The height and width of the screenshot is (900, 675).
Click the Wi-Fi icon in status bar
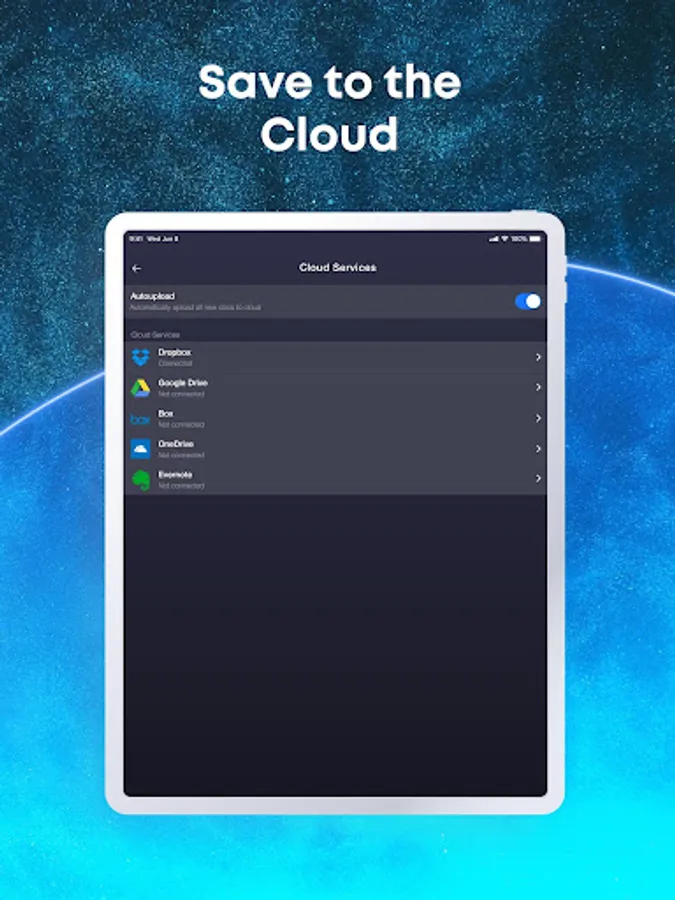point(505,239)
